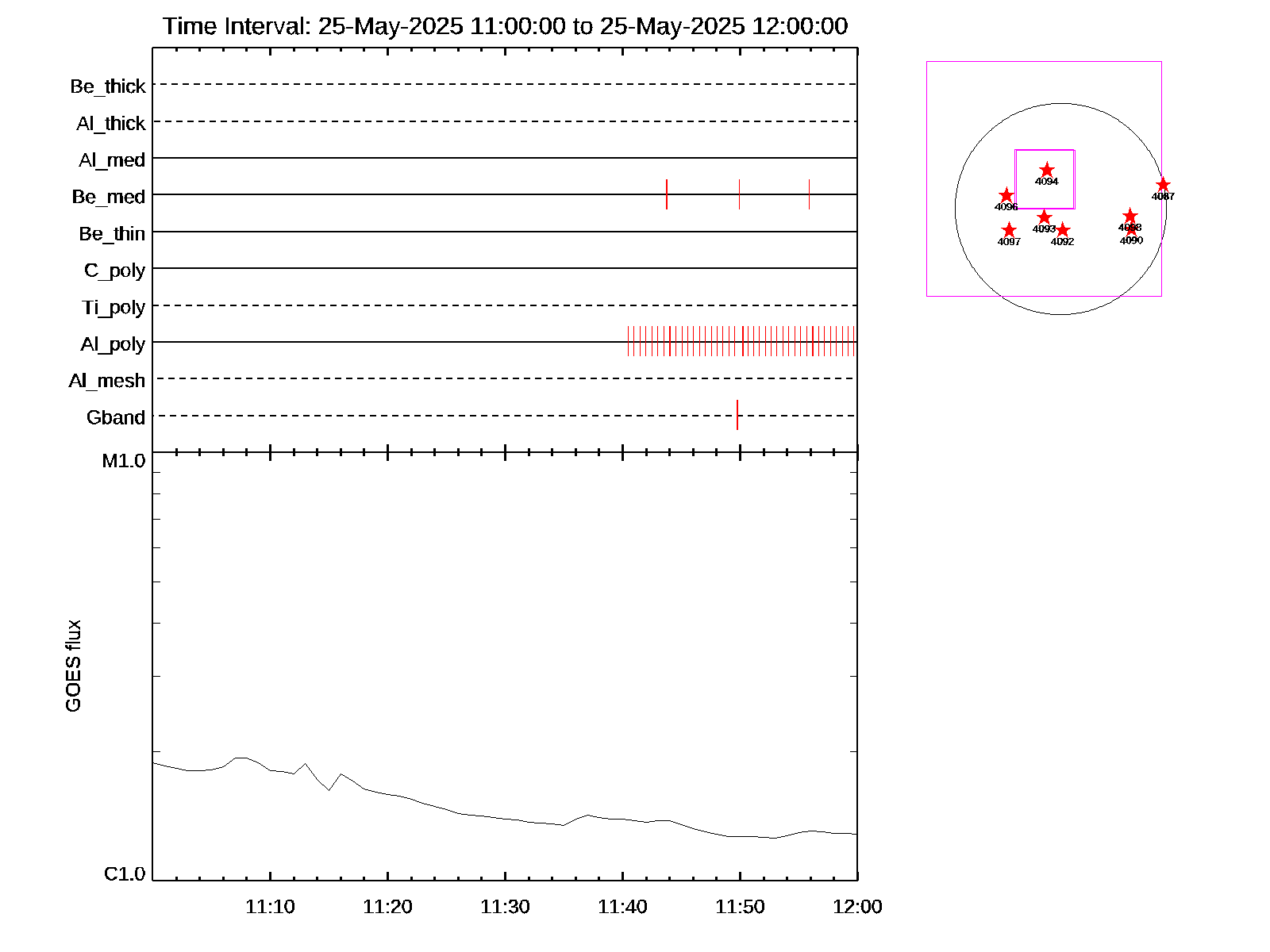The width and height of the screenshot is (1270, 952).
Task: Select the Be_thick filter label
Action: click(x=108, y=86)
